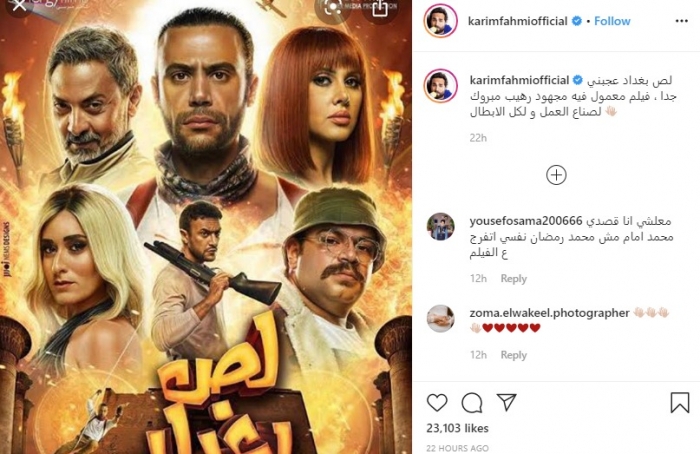Image resolution: width=700 pixels, height=454 pixels.
Task: Open comment speech bubble icon
Action: (x=472, y=403)
